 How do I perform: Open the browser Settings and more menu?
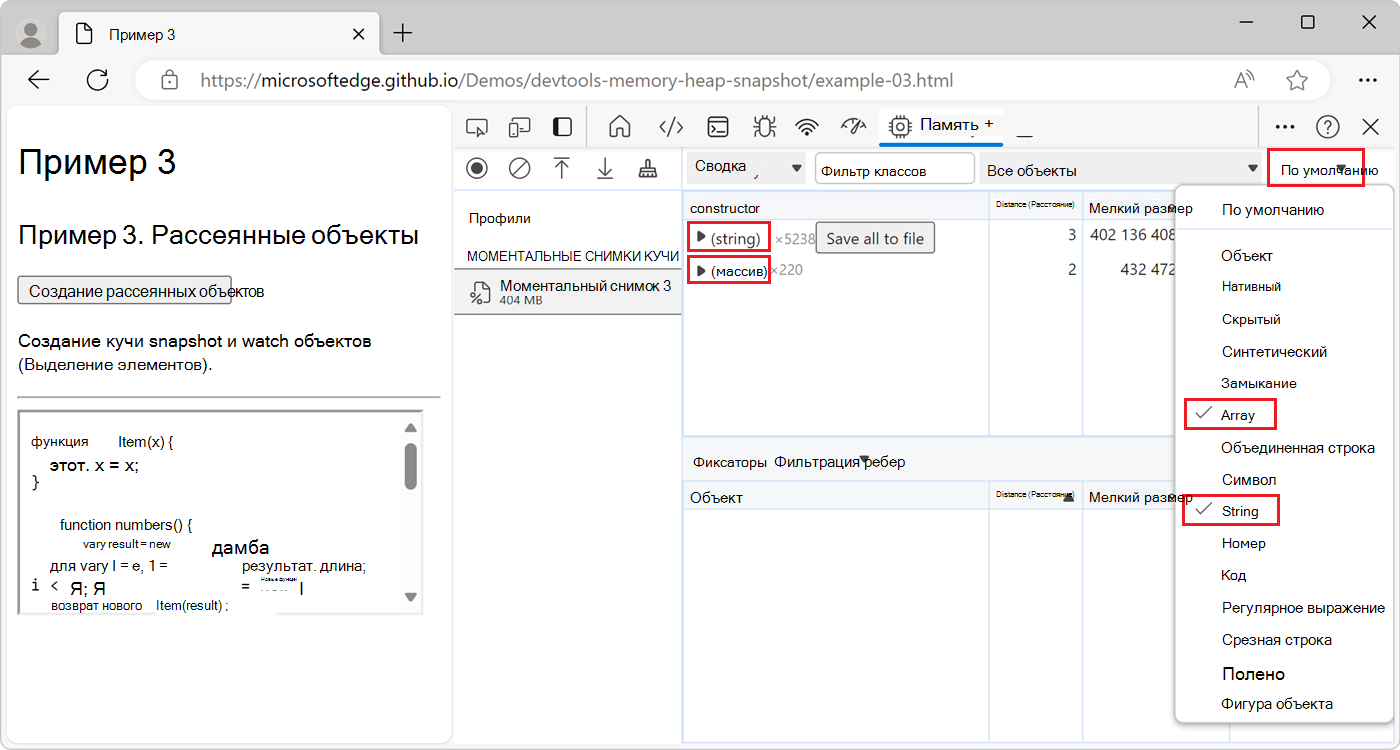tap(1368, 80)
